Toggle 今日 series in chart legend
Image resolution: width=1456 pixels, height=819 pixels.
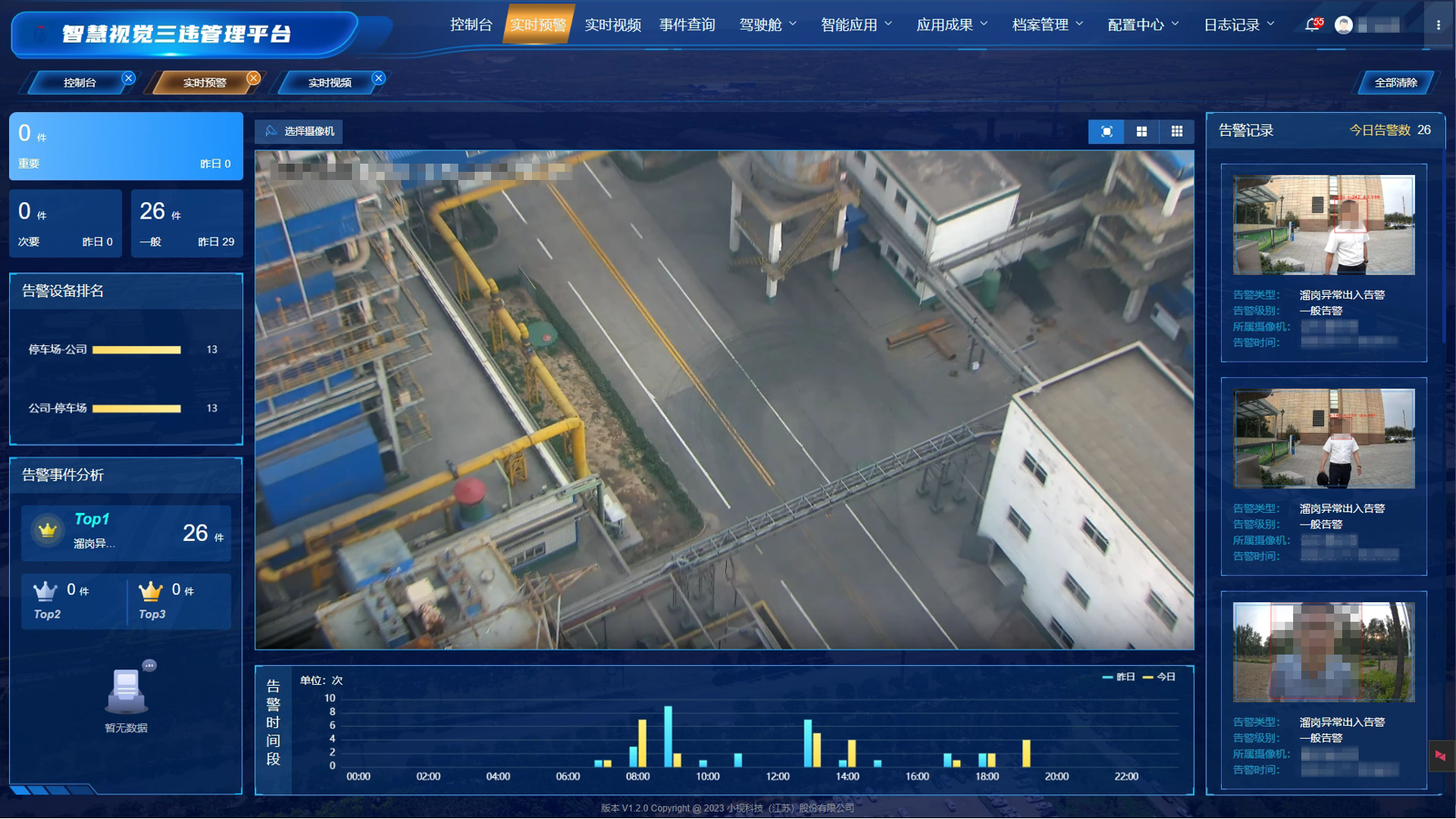coord(1159,677)
